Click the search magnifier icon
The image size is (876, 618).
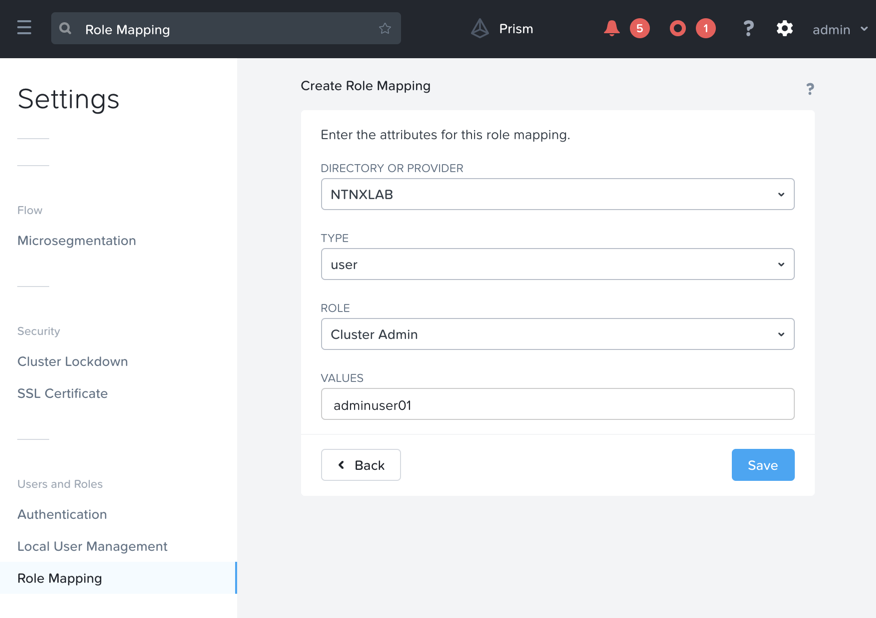(x=65, y=28)
